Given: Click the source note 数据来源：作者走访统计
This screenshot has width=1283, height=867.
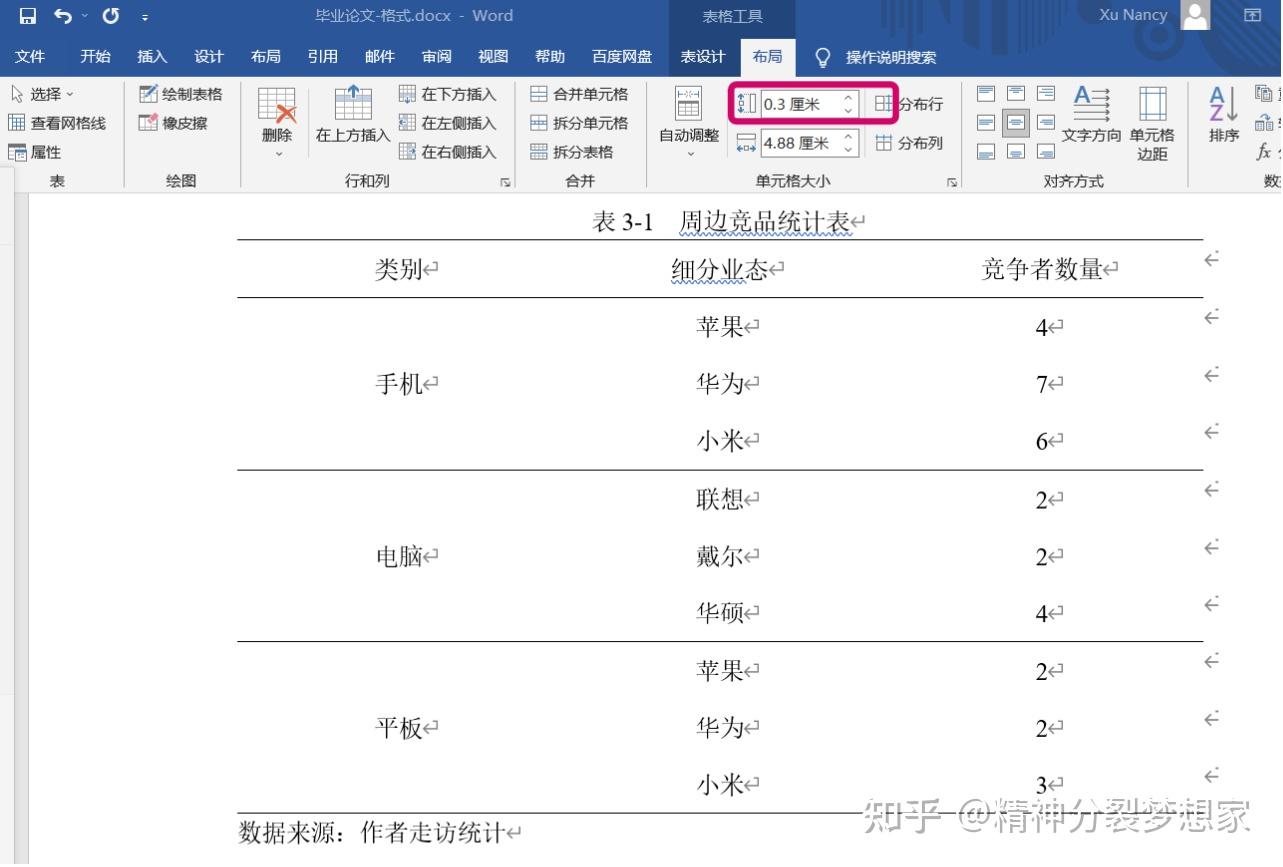Looking at the screenshot, I should coord(371,832).
